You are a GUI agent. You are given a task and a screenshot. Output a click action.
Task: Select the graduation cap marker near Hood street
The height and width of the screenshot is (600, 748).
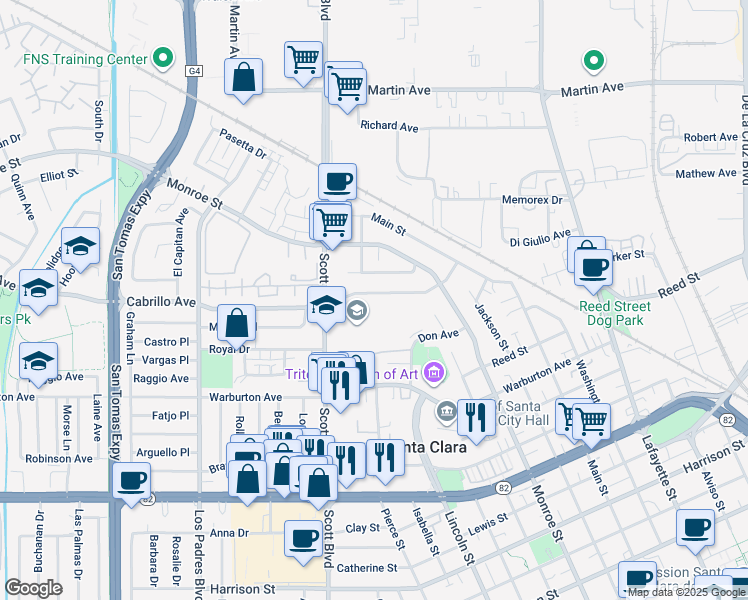[81, 247]
